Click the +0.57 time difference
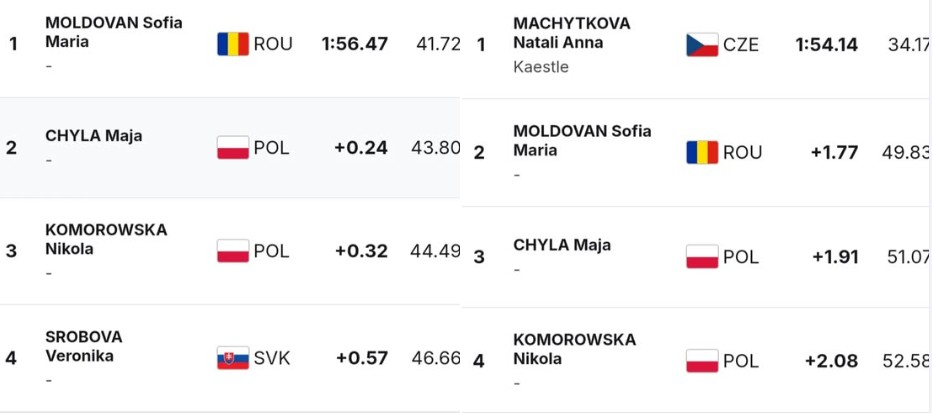 [x=361, y=357]
